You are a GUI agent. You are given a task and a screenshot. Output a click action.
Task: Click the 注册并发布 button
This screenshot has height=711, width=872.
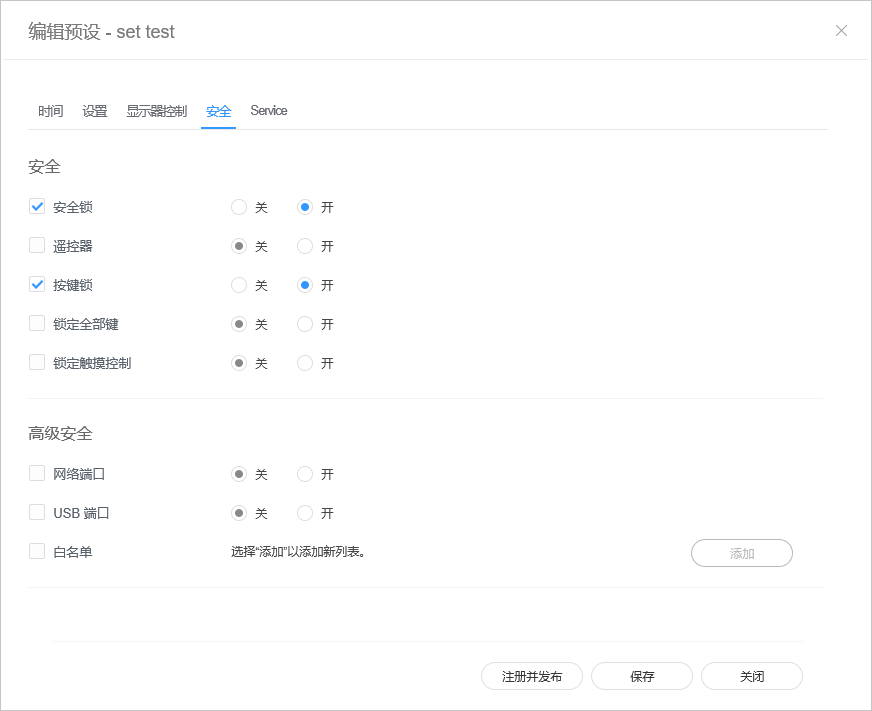[x=532, y=676]
